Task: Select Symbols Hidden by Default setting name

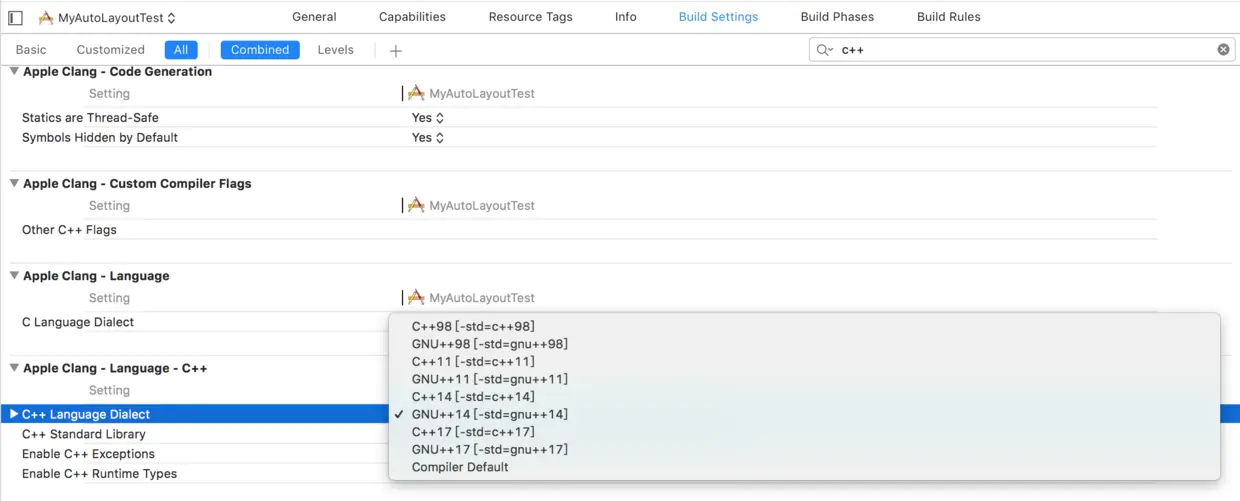Action: pyautogui.click(x=100, y=138)
